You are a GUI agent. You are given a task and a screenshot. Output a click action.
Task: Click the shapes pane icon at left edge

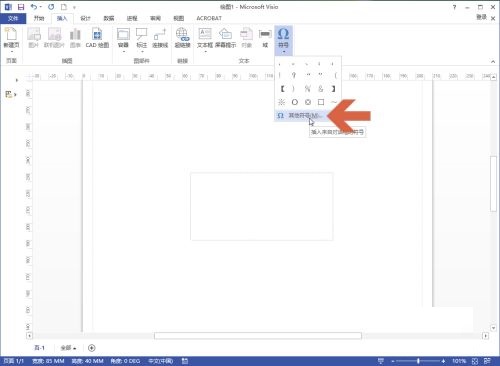(9, 94)
